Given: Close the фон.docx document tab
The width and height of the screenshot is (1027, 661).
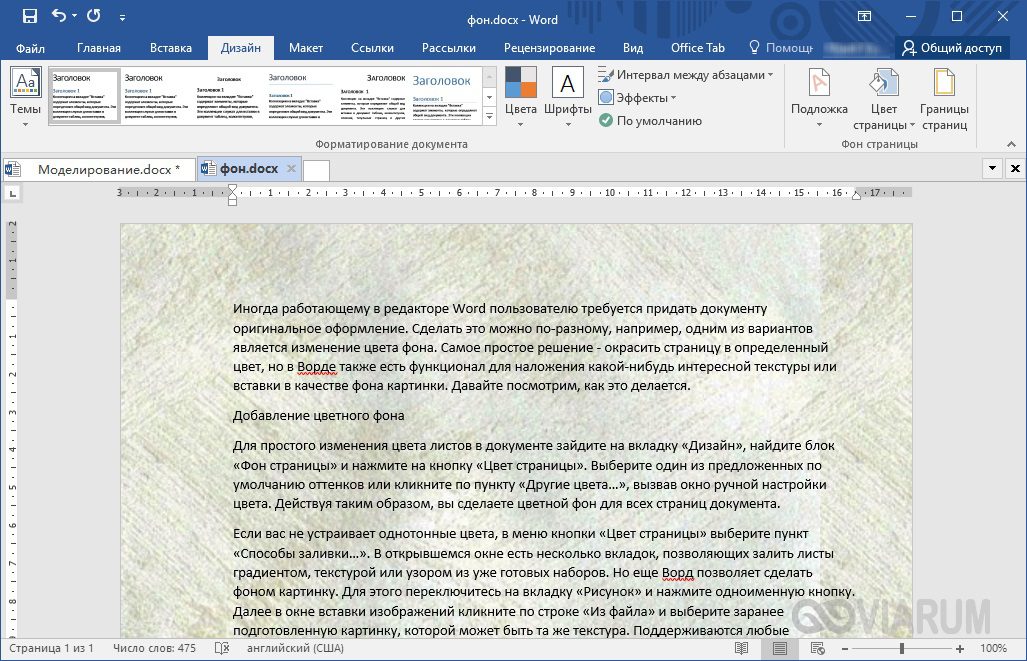Looking at the screenshot, I should tap(291, 168).
